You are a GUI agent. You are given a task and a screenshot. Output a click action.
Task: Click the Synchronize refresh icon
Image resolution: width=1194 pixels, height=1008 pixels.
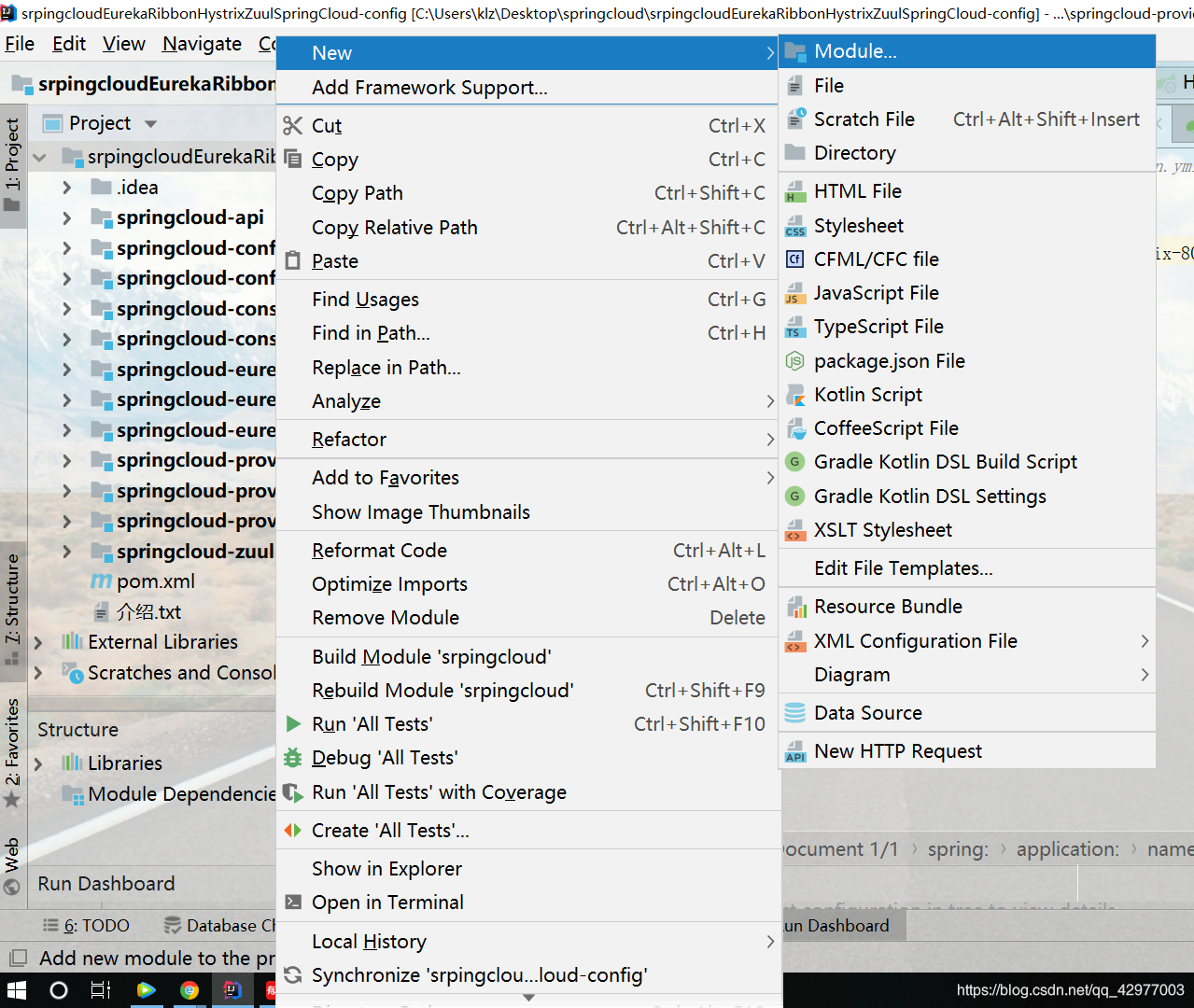293,974
